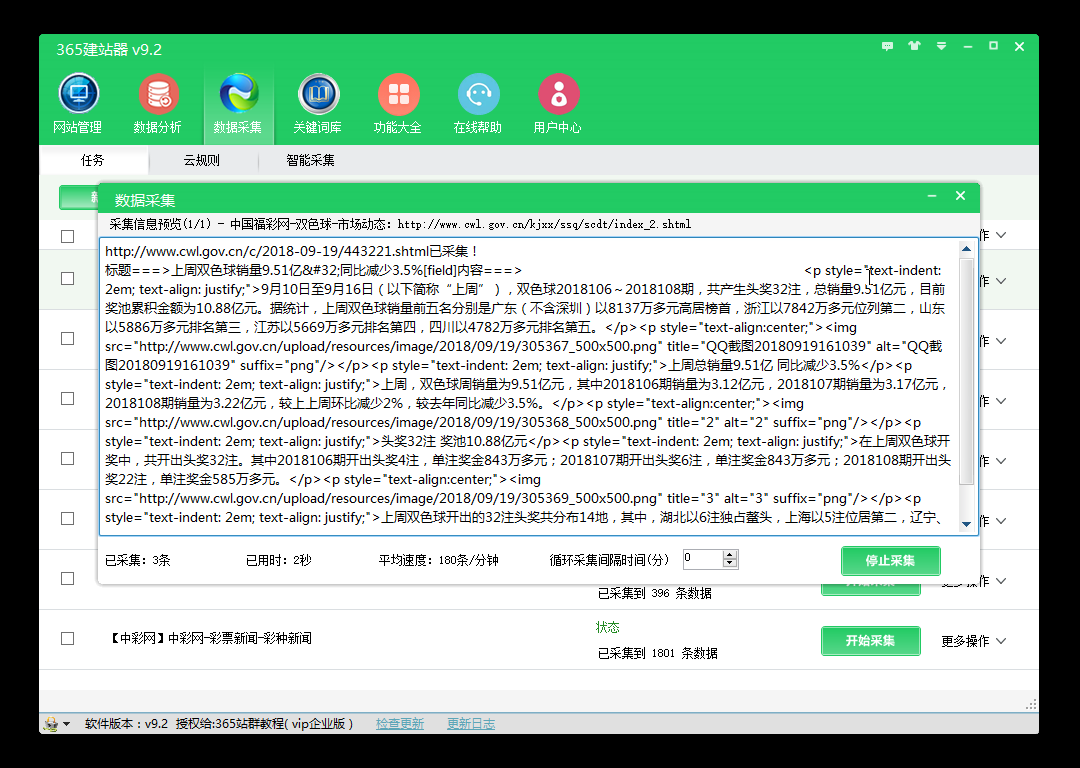Click the 状态 label in 中彩网 row

coord(608,627)
